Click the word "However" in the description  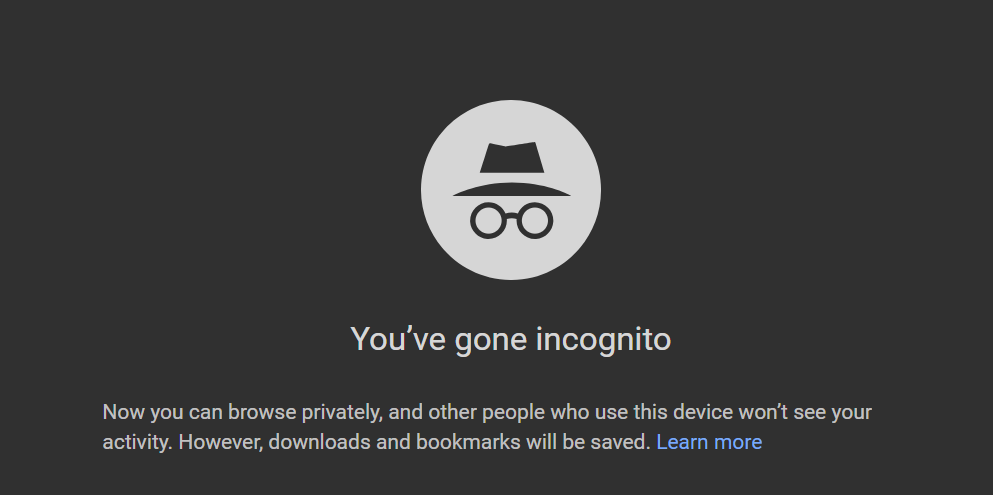(218, 442)
